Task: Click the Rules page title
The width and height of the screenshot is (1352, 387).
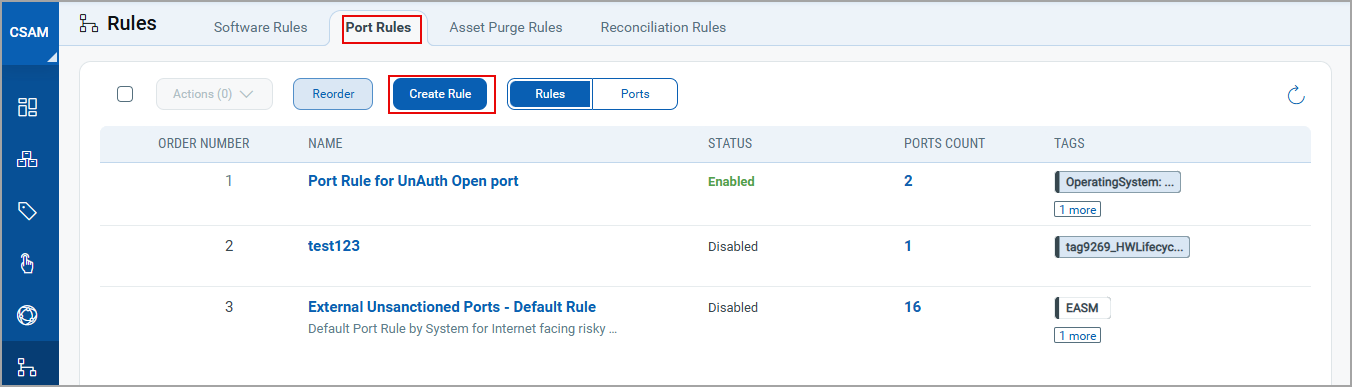Action: [x=132, y=24]
